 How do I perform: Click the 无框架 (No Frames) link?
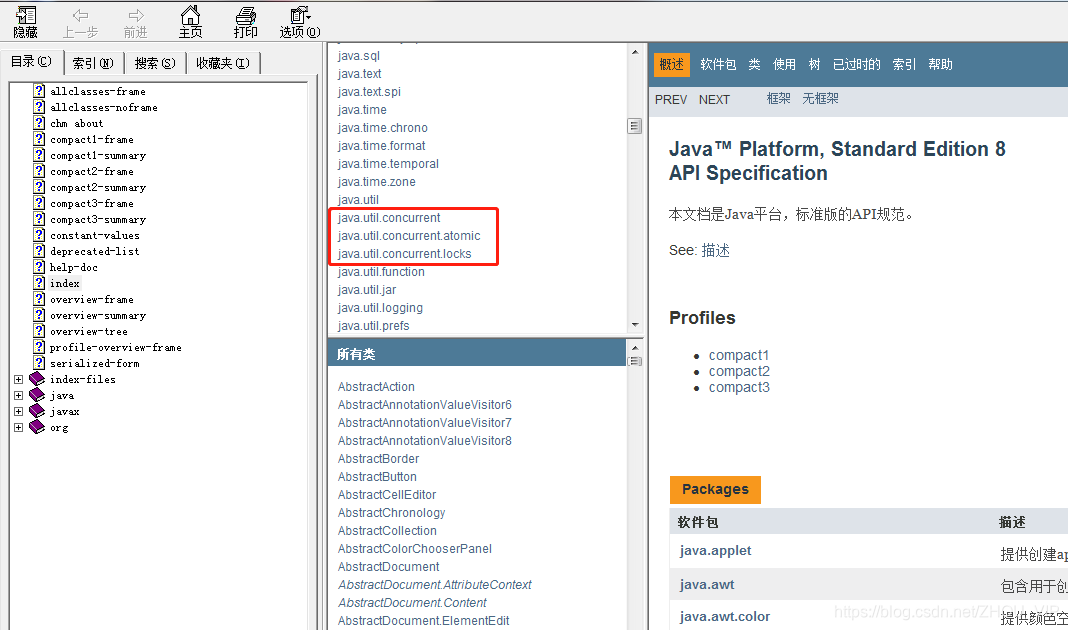(821, 99)
